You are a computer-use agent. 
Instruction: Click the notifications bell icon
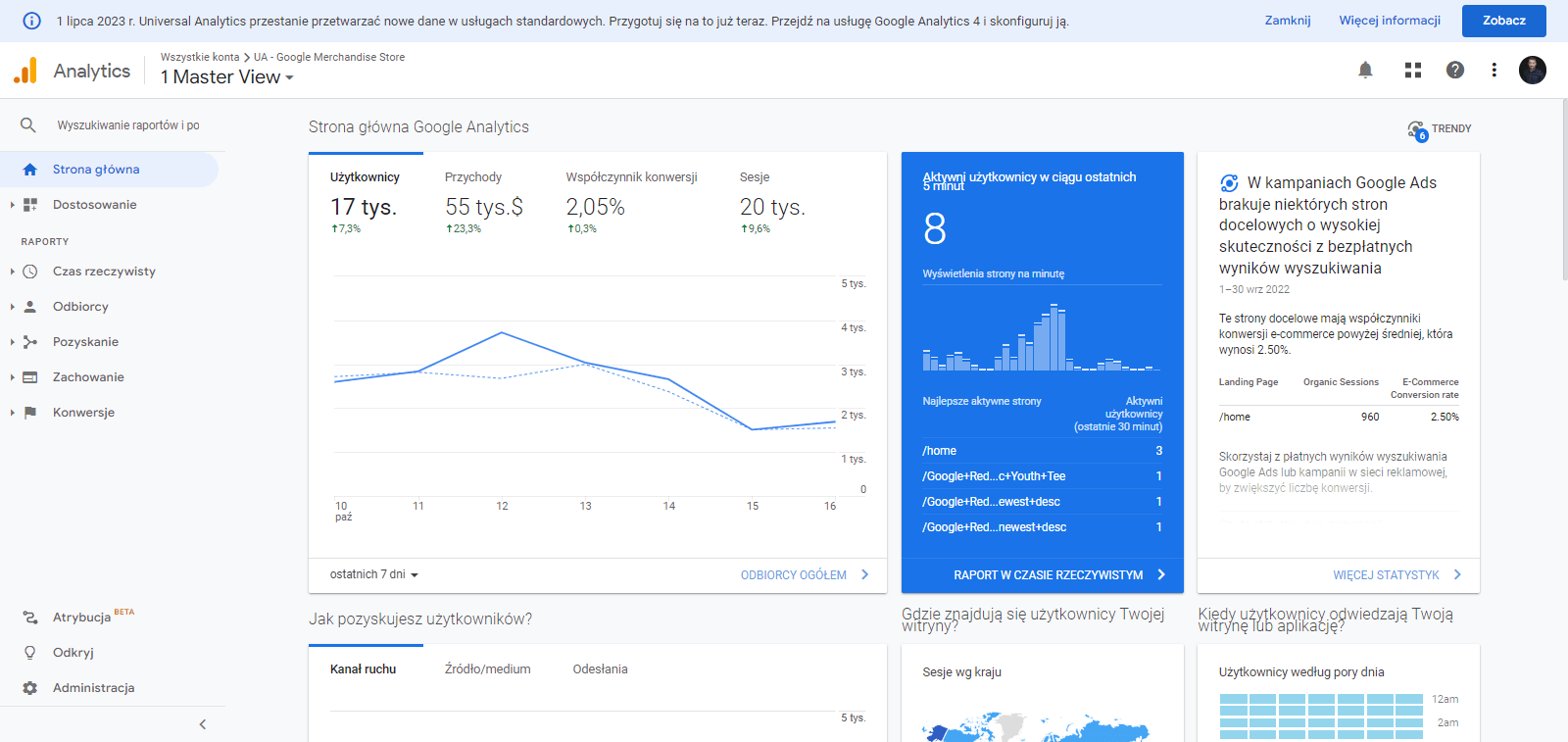1365,70
